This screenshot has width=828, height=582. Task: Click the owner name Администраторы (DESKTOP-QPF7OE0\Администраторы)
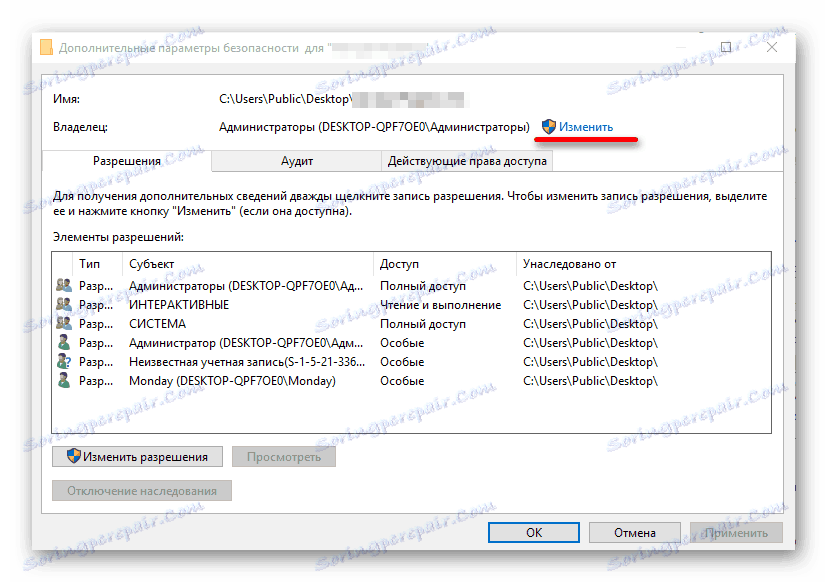click(x=374, y=127)
